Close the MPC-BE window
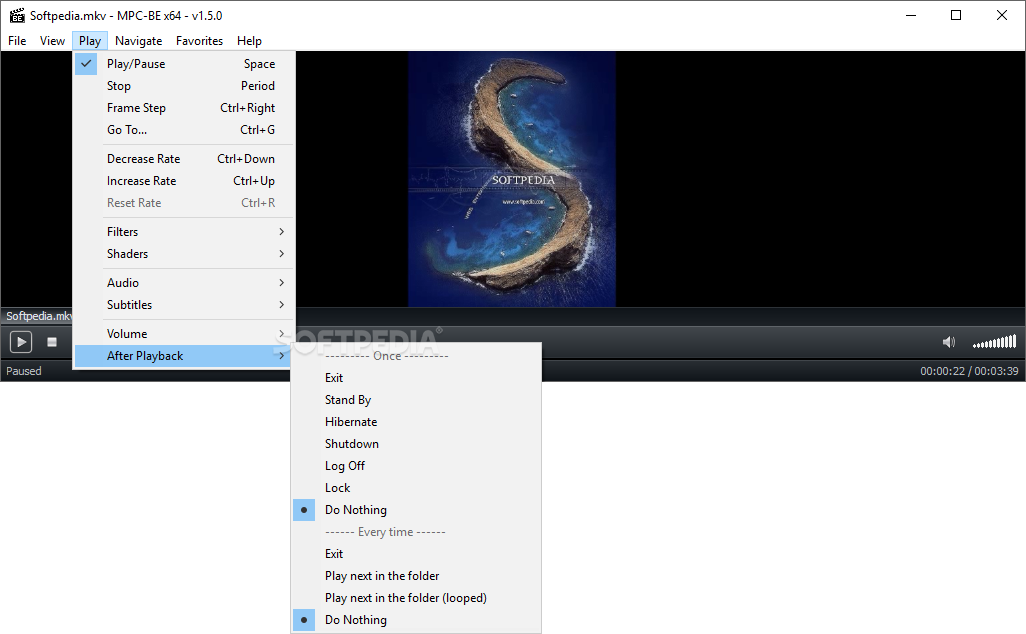 tap(1002, 15)
